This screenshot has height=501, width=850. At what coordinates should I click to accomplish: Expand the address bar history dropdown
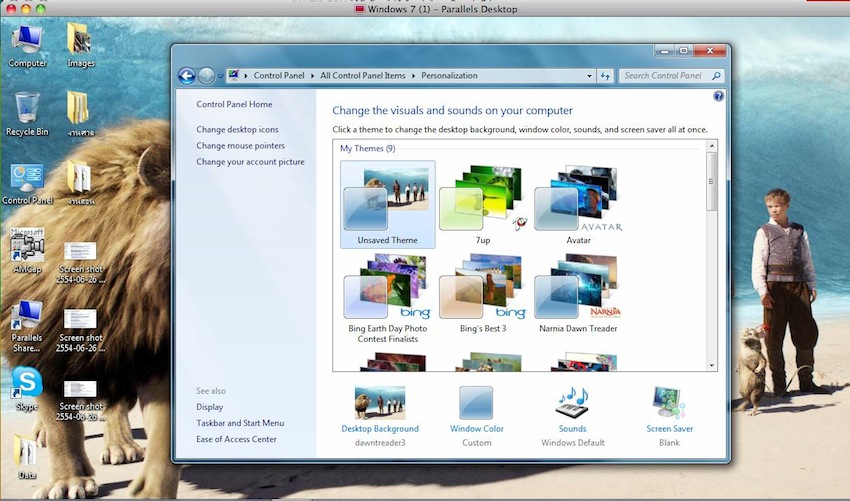589,76
